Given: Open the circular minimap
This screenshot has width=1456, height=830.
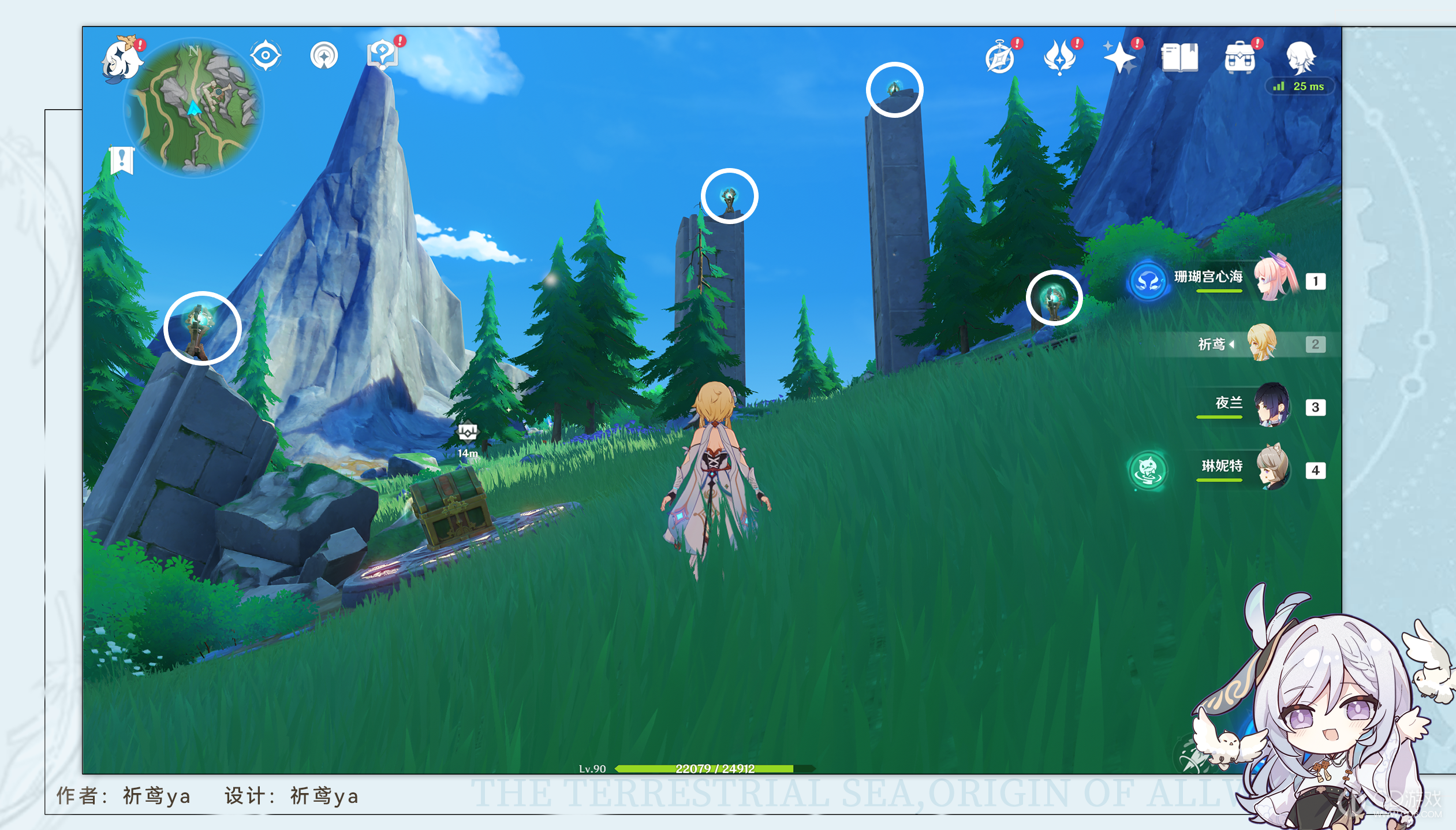Looking at the screenshot, I should [194, 107].
